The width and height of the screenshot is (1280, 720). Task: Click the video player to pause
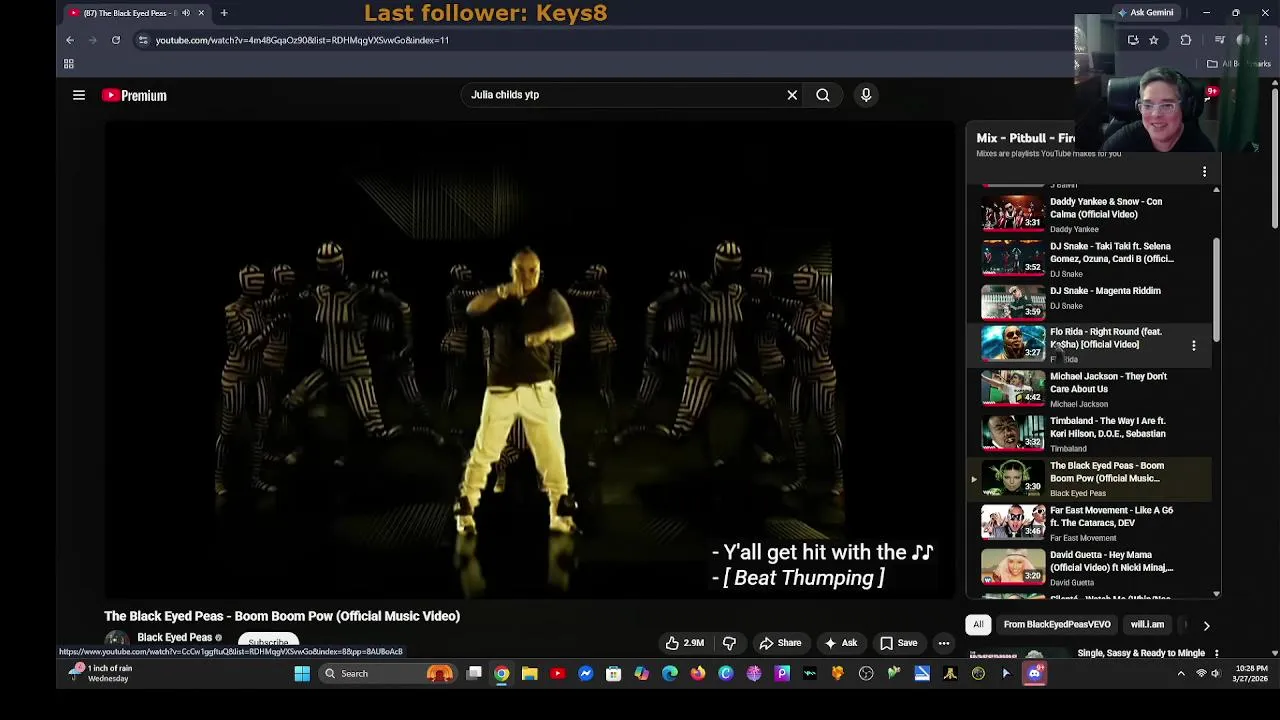(x=530, y=360)
